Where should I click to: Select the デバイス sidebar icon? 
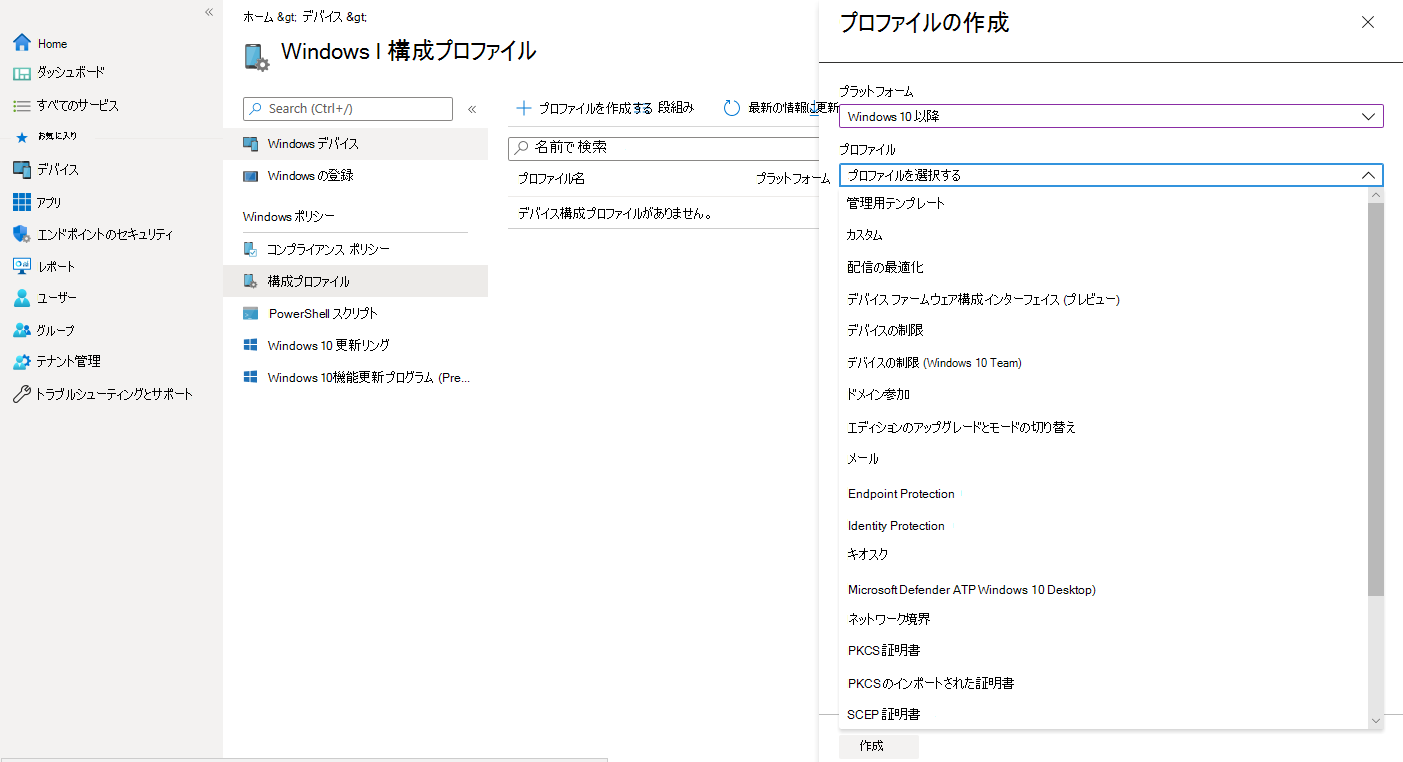pyautogui.click(x=20, y=168)
